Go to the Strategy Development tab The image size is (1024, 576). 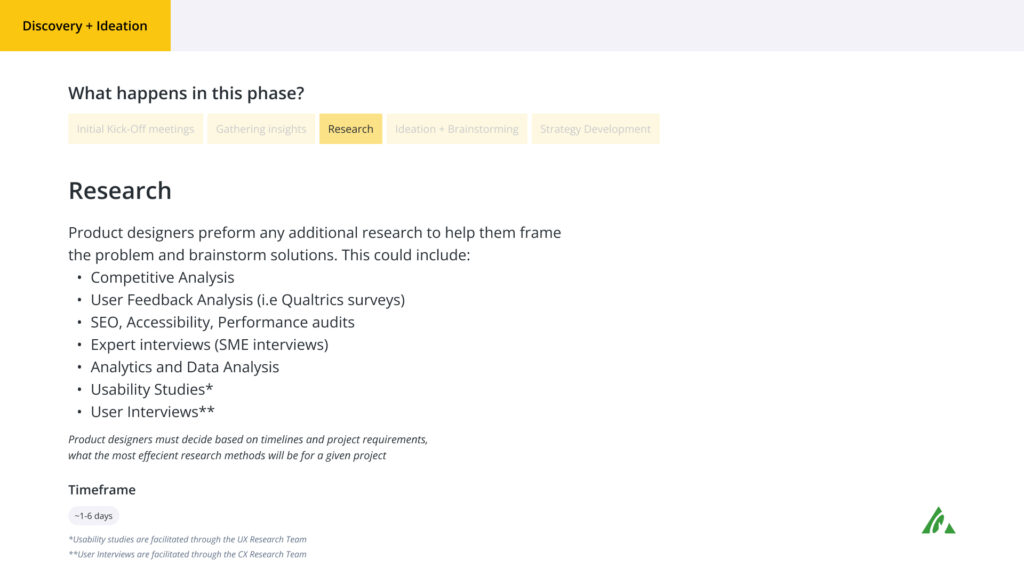pyautogui.click(x=595, y=129)
